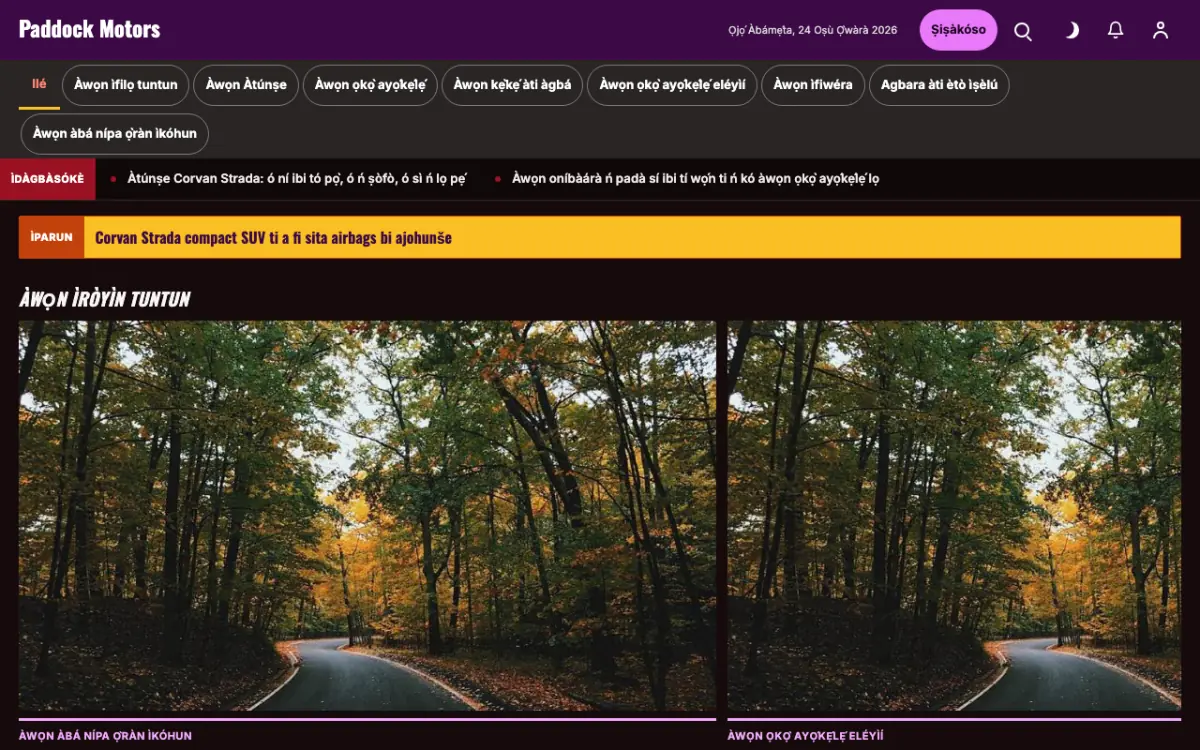Image resolution: width=1200 pixels, height=750 pixels.
Task: Open Àwọn kẹ̀kẹ́ àti àgbá tab
Action: click(x=512, y=85)
